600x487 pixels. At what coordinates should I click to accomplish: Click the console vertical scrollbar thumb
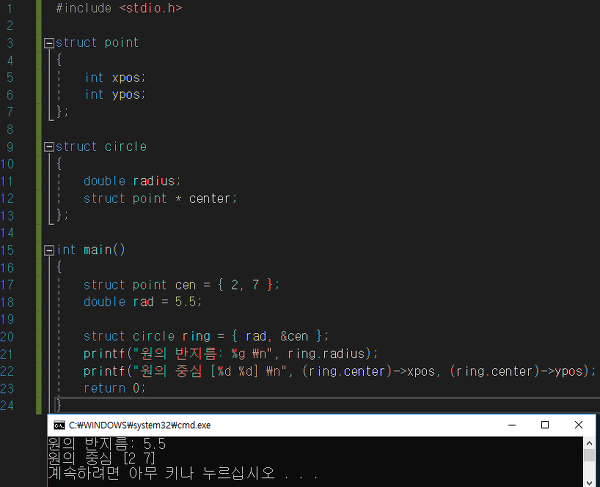coord(589,455)
